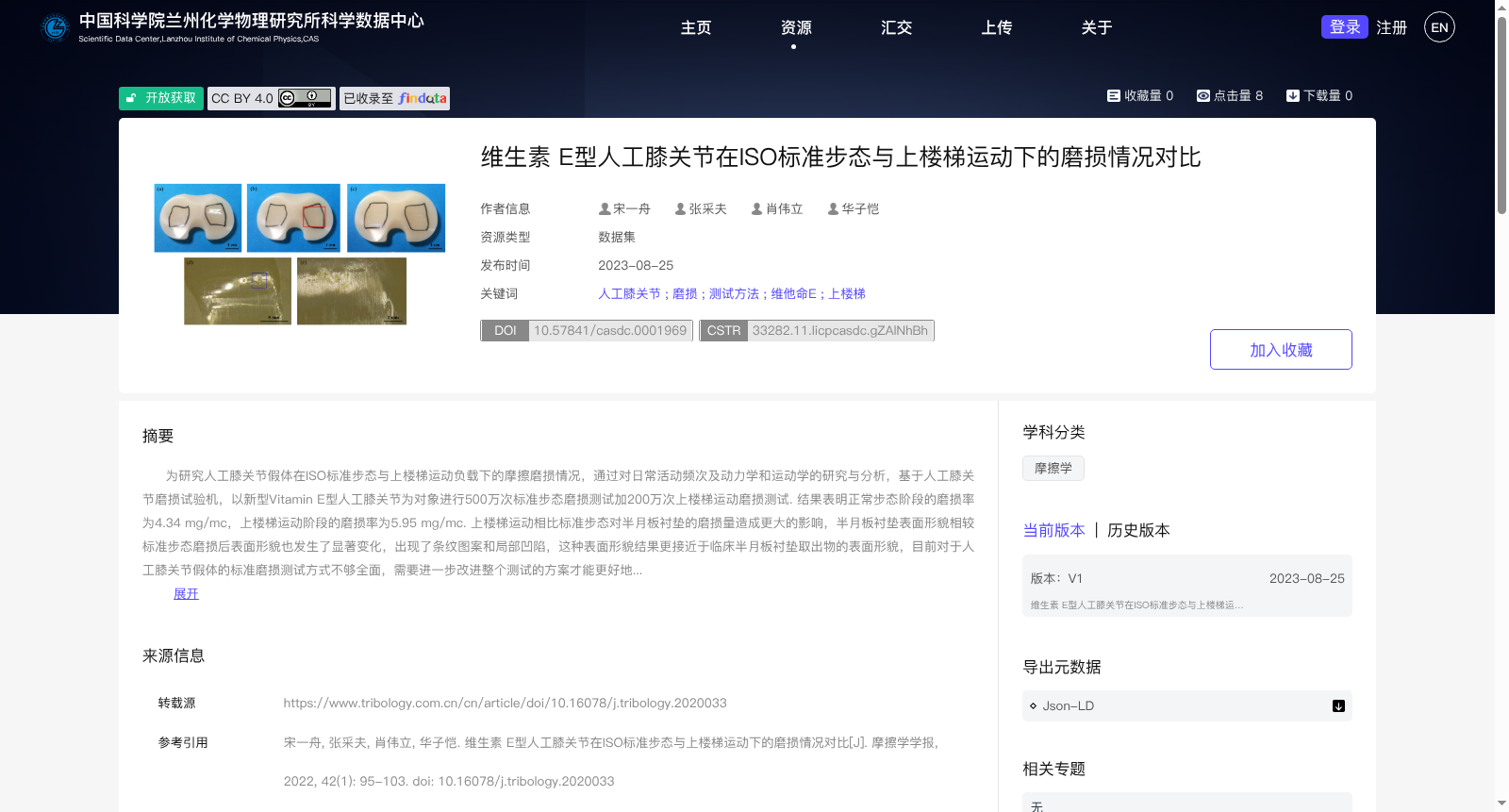The height and width of the screenshot is (812, 1509).
Task: Open the 资源 menu item
Action: [796, 27]
